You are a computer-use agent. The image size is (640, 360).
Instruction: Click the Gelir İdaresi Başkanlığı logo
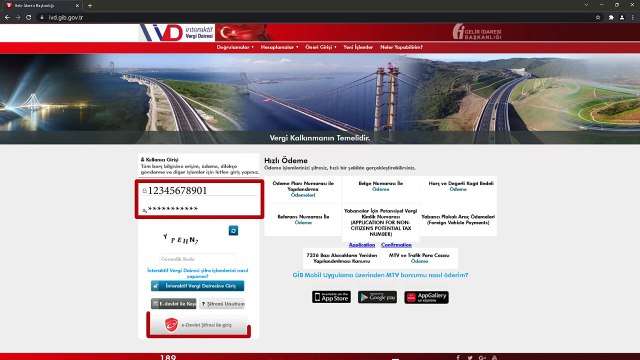click(477, 32)
